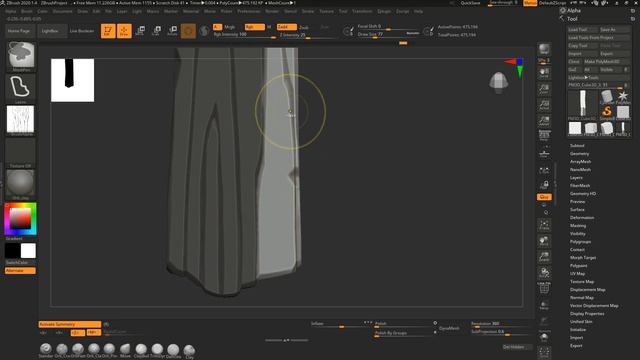This screenshot has width=640, height=360.
Task: Expand the Layers section
Action: pos(576,178)
